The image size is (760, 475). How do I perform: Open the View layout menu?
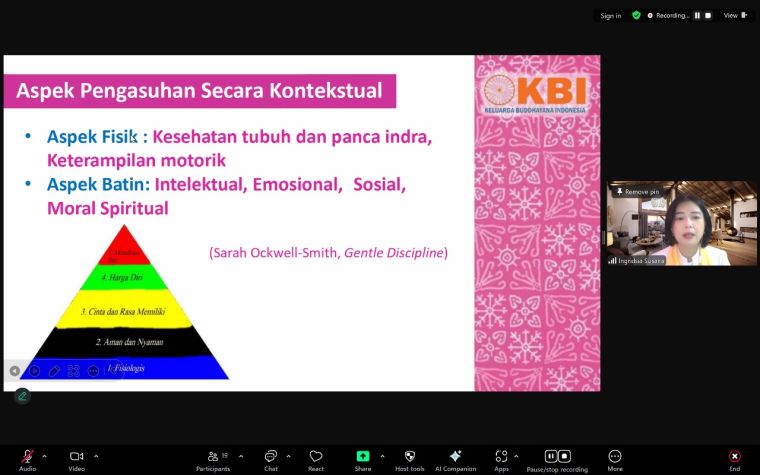[x=734, y=15]
